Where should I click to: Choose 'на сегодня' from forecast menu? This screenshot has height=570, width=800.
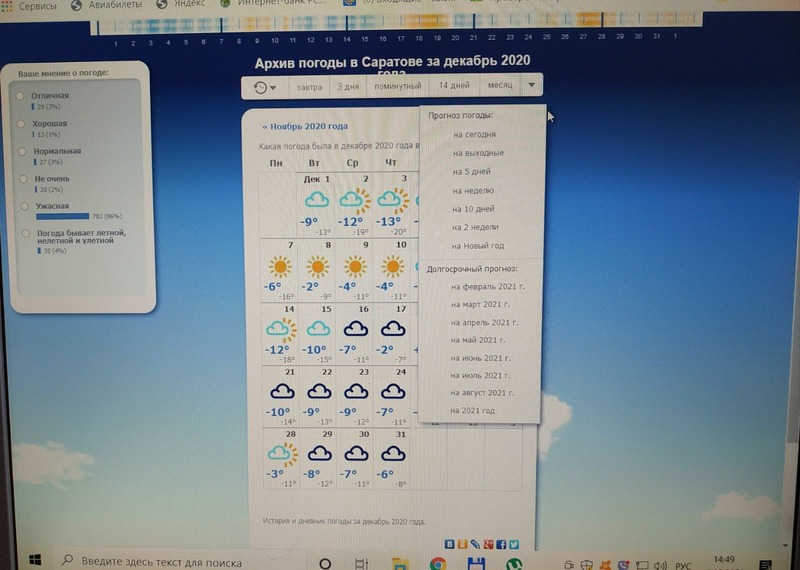[474, 134]
